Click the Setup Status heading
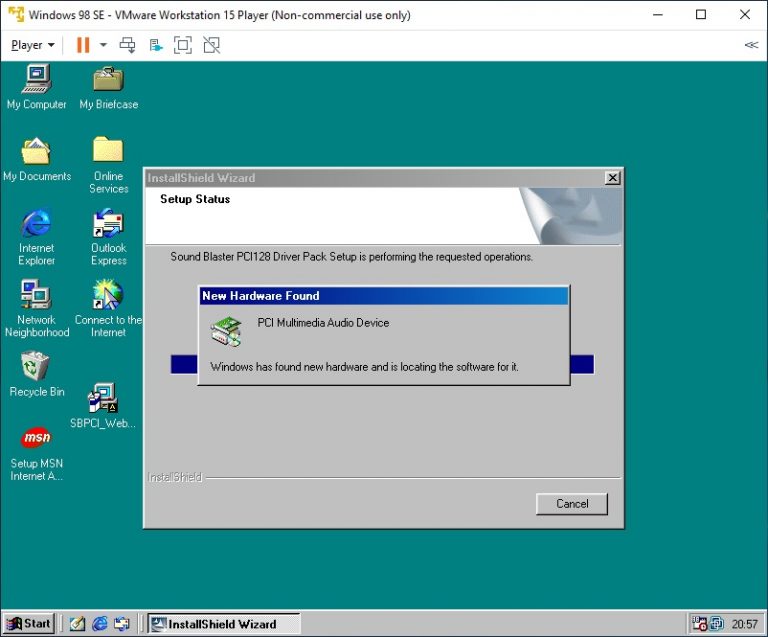Viewport: 768px width, 637px height. [x=195, y=199]
